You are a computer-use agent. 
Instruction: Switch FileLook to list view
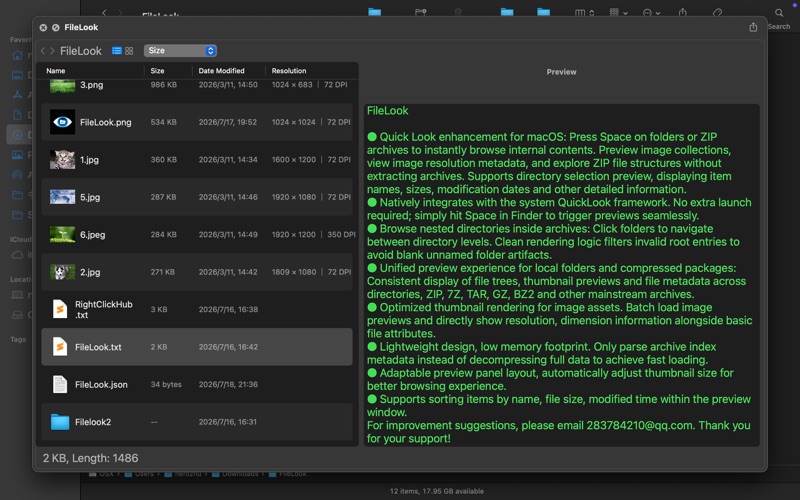tap(117, 51)
